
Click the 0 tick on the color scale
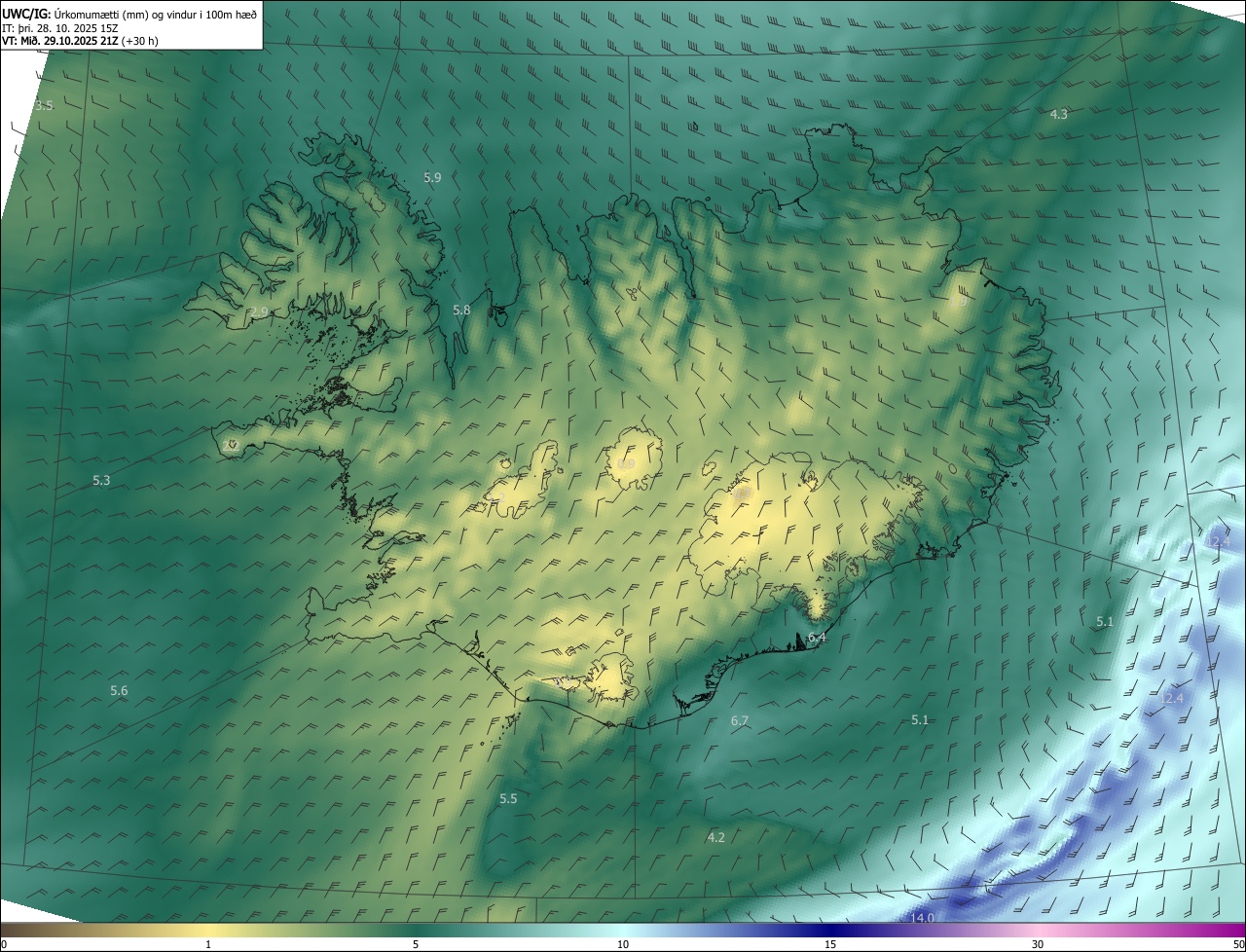(3, 944)
